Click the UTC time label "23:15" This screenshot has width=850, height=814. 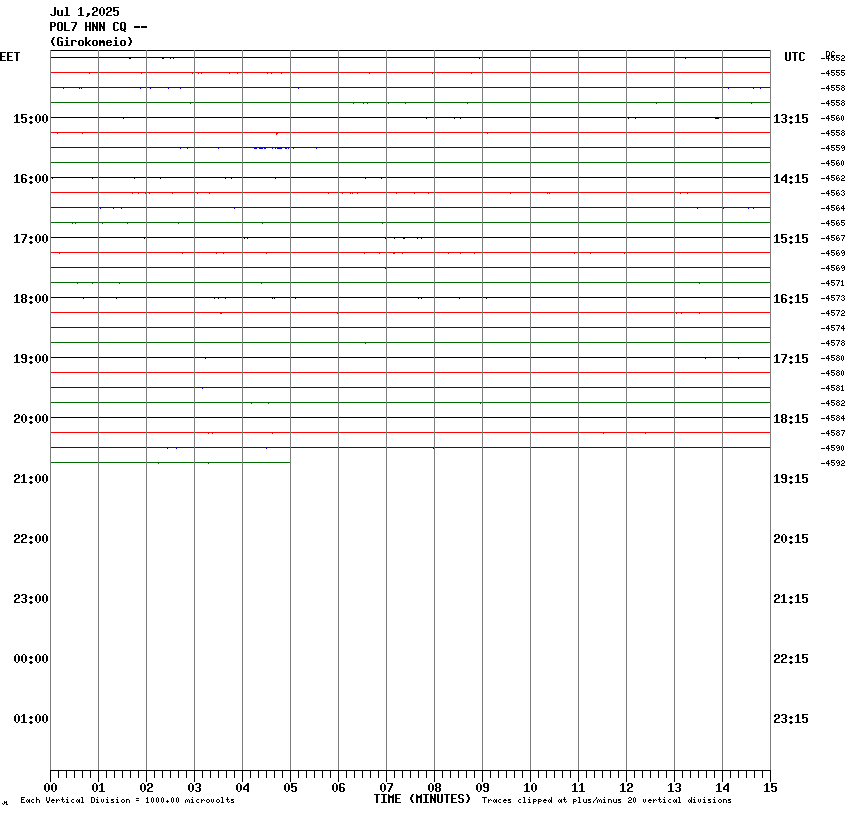click(x=791, y=719)
